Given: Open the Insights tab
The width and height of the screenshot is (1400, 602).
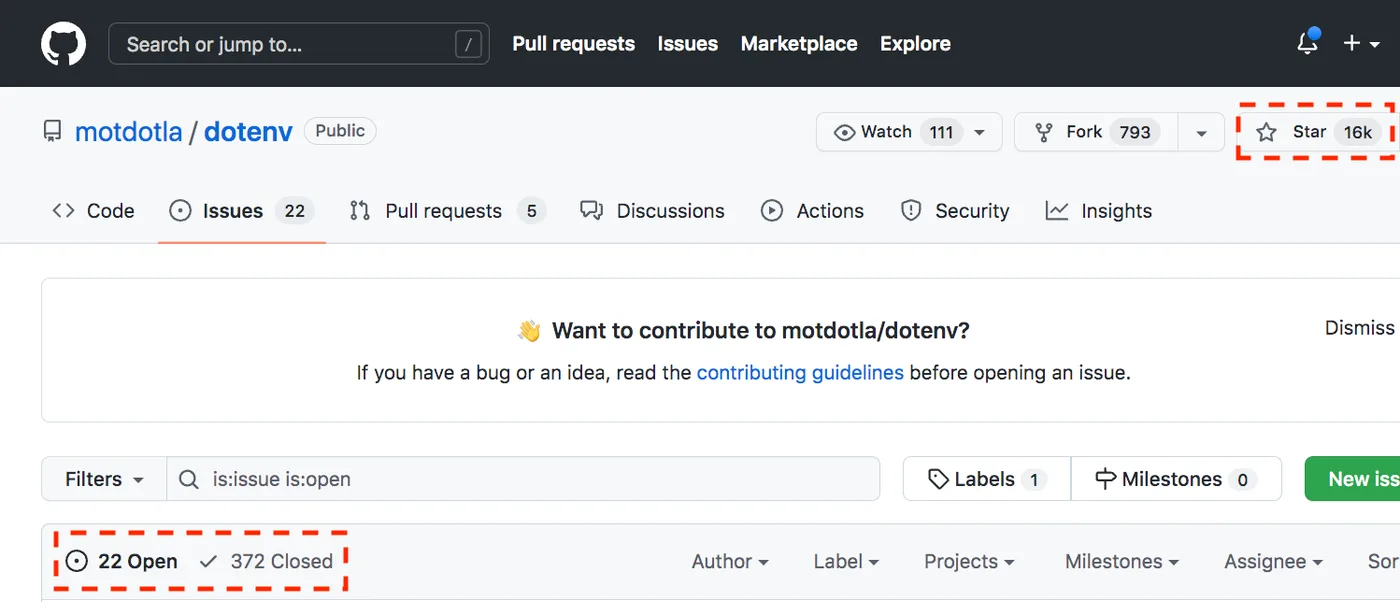Looking at the screenshot, I should 1099,211.
